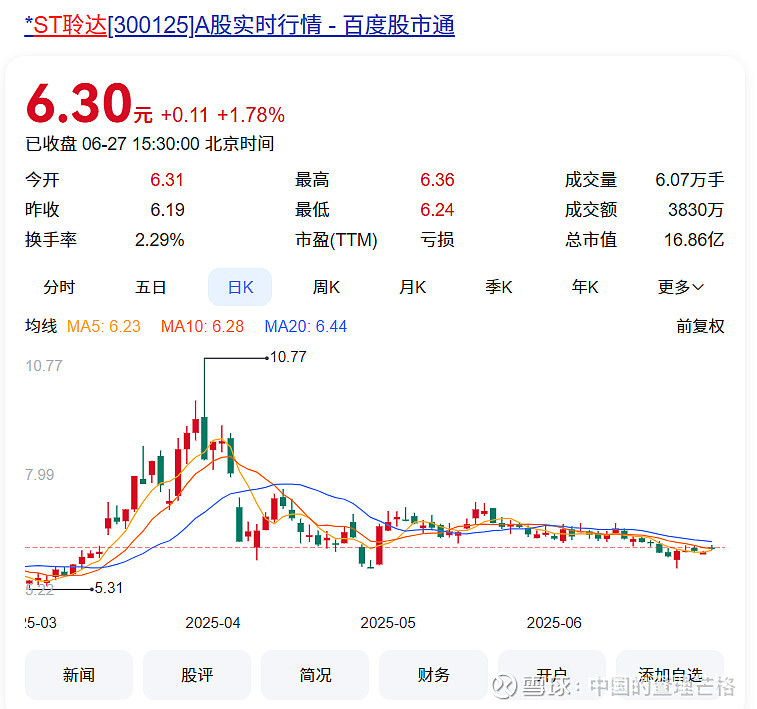Click the tall green candlestick at the 10.77 peak

click(x=204, y=437)
